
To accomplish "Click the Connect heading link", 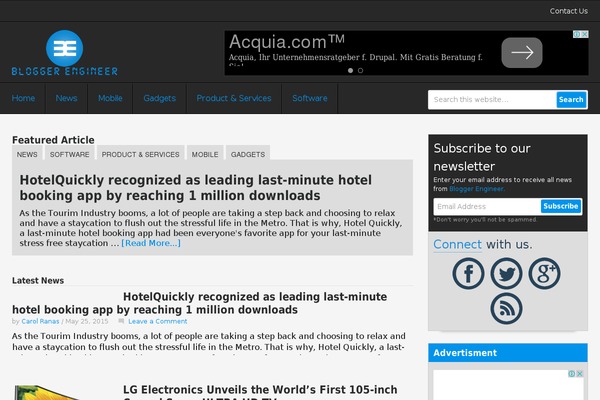I will [x=457, y=244].
